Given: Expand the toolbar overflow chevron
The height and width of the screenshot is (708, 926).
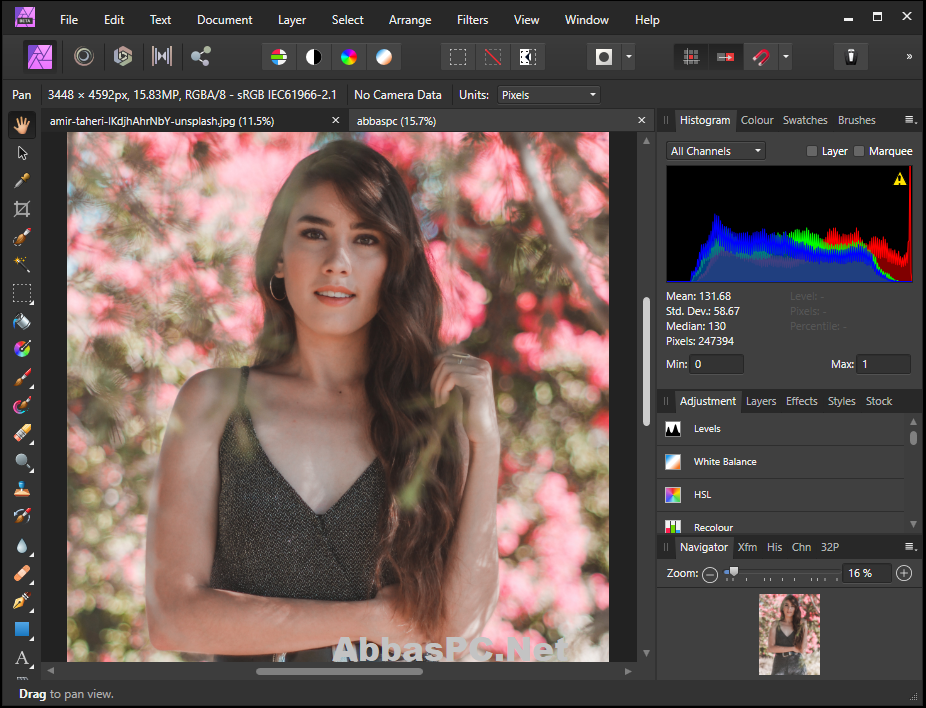Looking at the screenshot, I should click(909, 57).
